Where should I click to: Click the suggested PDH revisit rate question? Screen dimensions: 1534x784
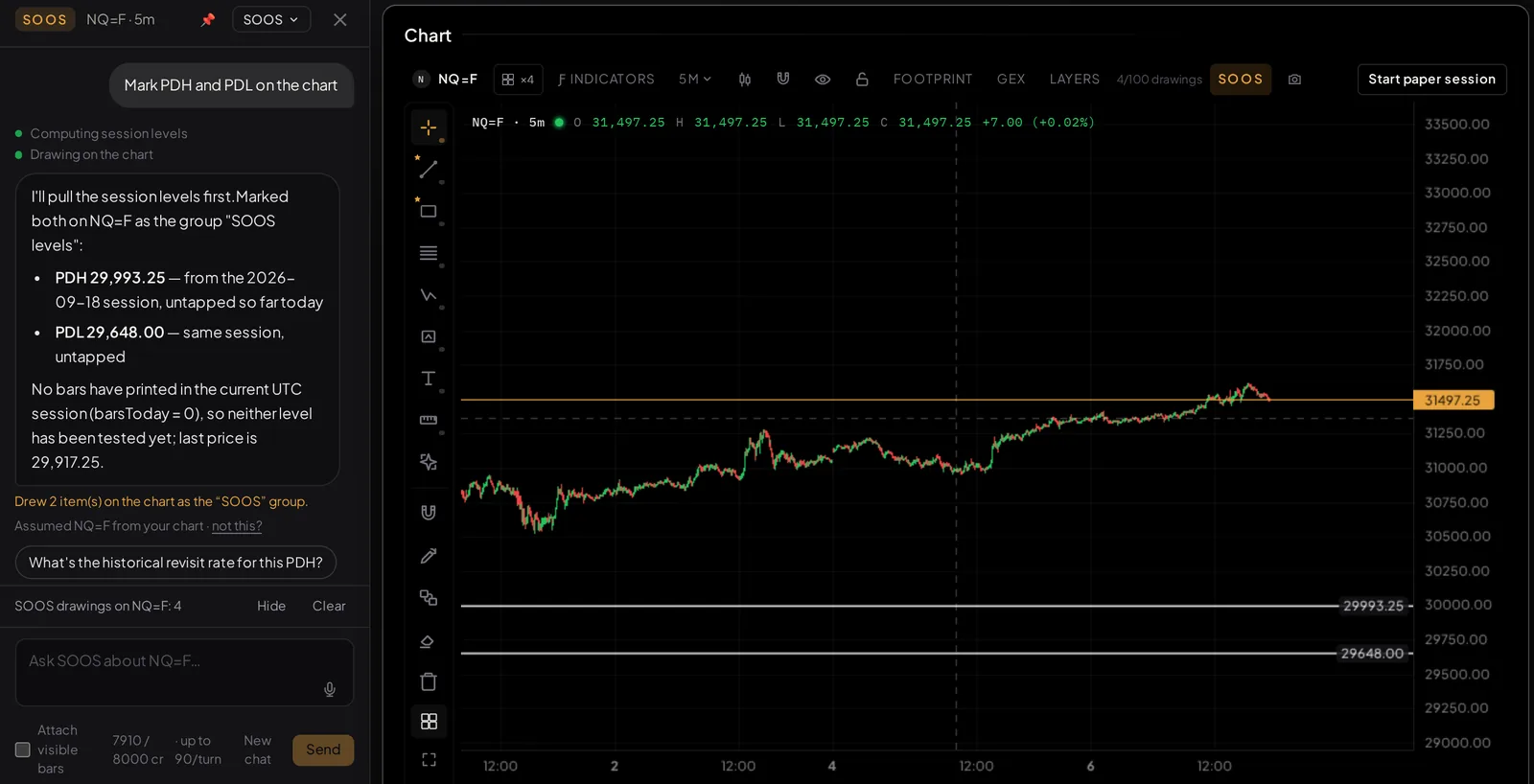(175, 563)
